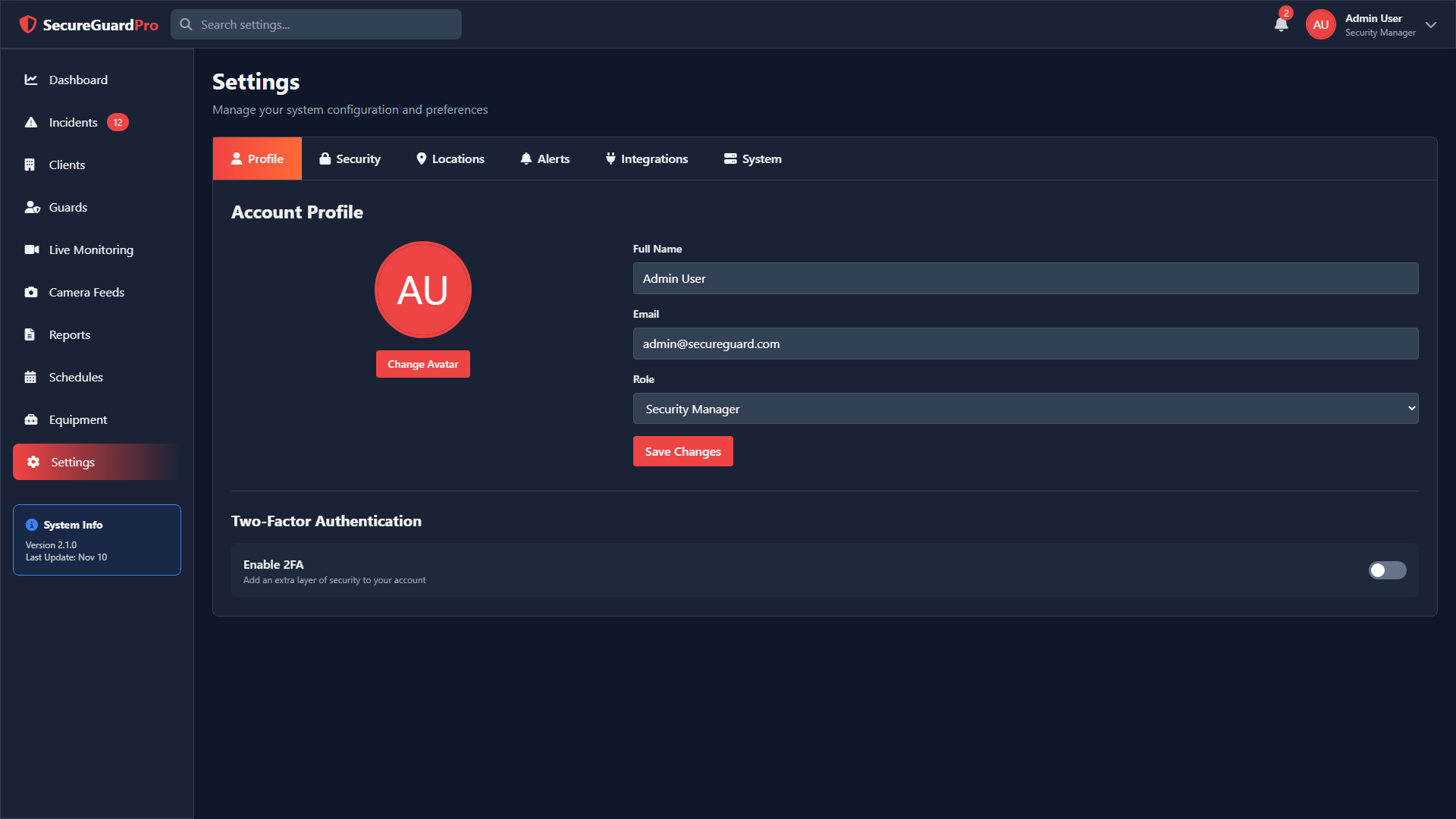Open the Role dropdown

[x=1025, y=409]
